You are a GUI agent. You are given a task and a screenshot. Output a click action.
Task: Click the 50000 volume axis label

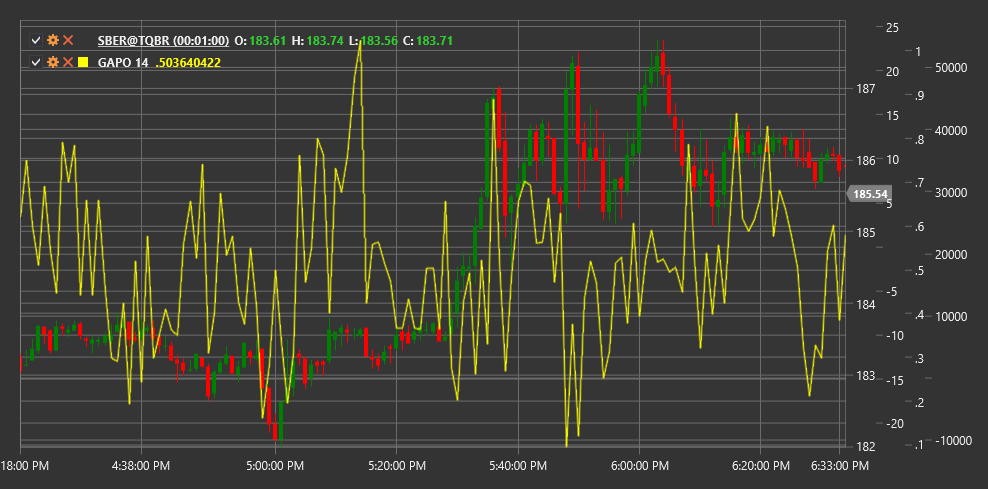[950, 68]
